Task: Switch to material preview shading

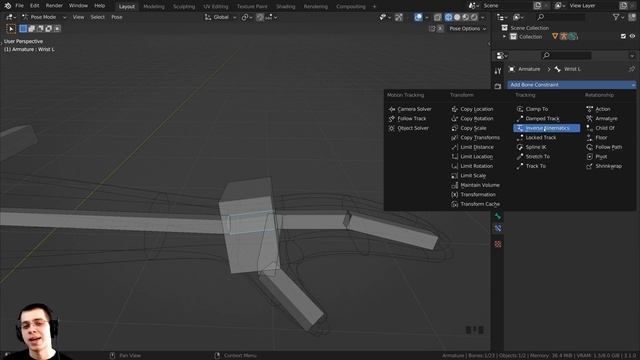Action: pyautogui.click(x=466, y=17)
